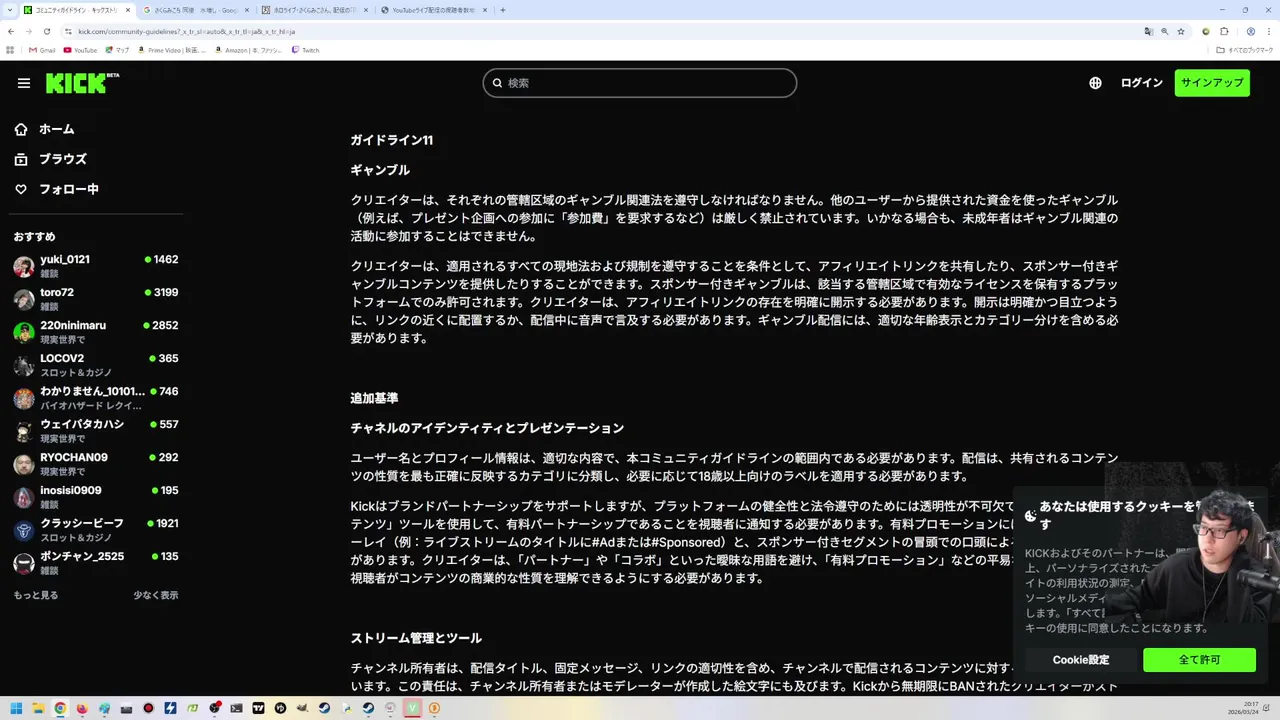This screenshot has height=720, width=1280.
Task: Click the 追加基準 heading text
Action: pyautogui.click(x=374, y=398)
